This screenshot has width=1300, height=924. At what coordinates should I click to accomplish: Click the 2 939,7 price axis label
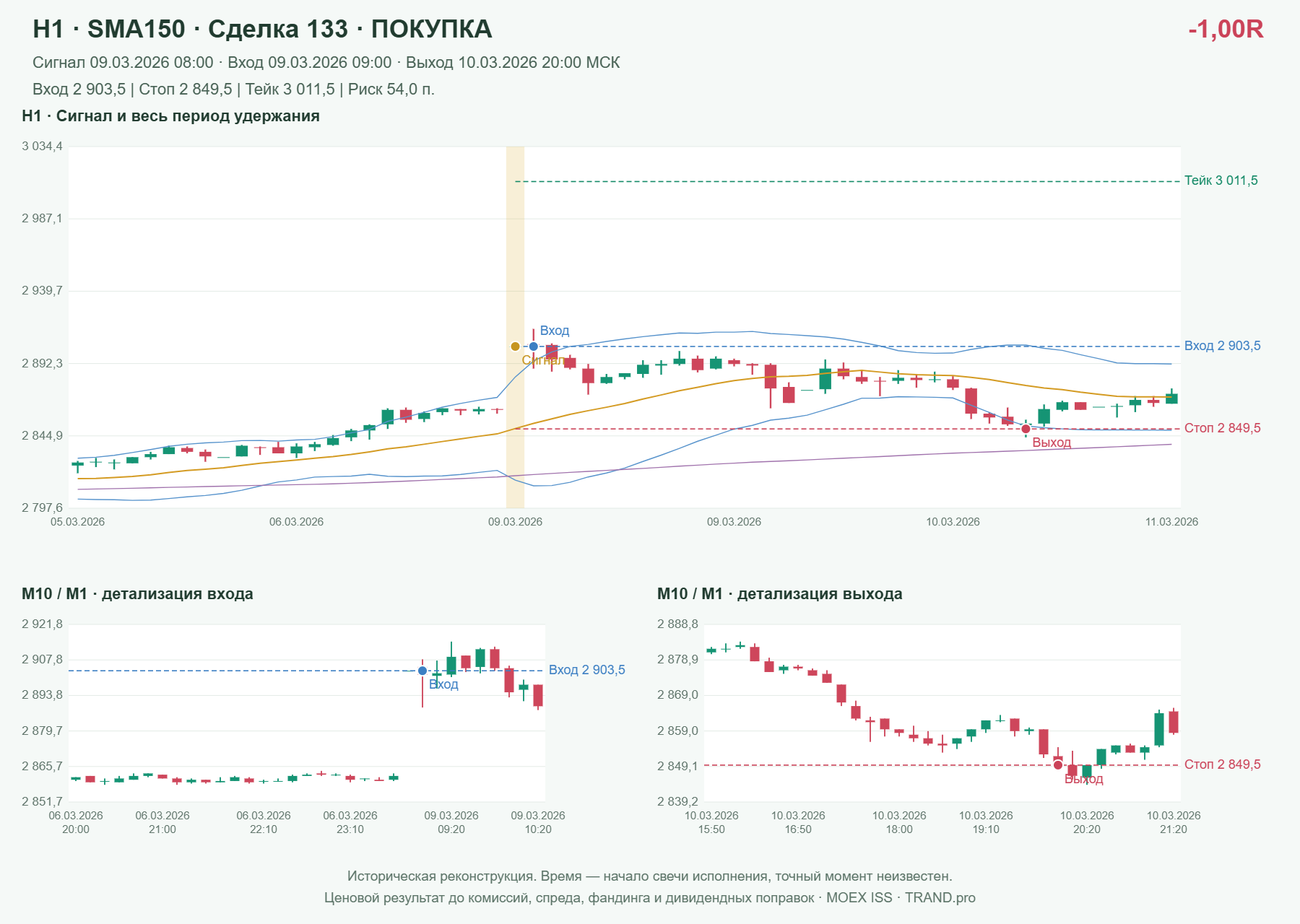pyautogui.click(x=42, y=291)
